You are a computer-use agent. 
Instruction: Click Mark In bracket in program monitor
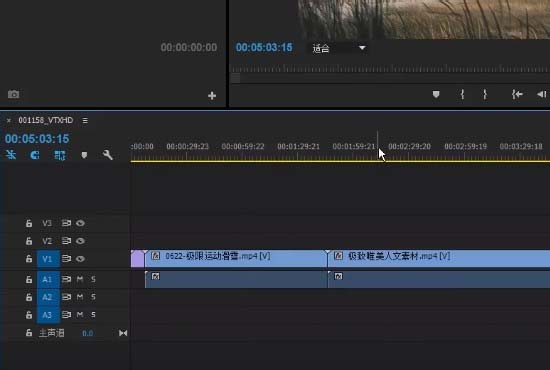(x=462, y=94)
